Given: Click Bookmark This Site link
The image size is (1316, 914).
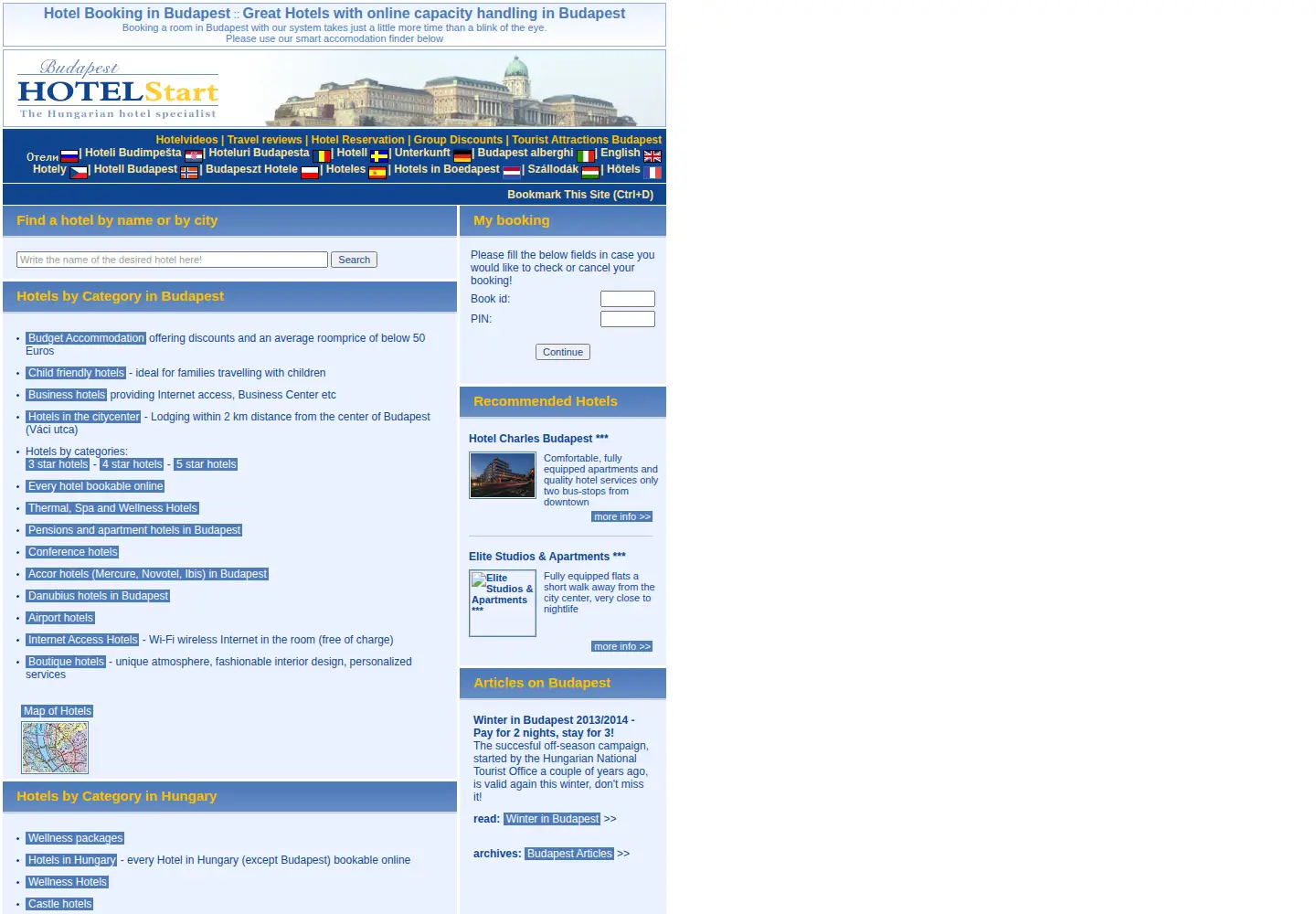Looking at the screenshot, I should 580,195.
